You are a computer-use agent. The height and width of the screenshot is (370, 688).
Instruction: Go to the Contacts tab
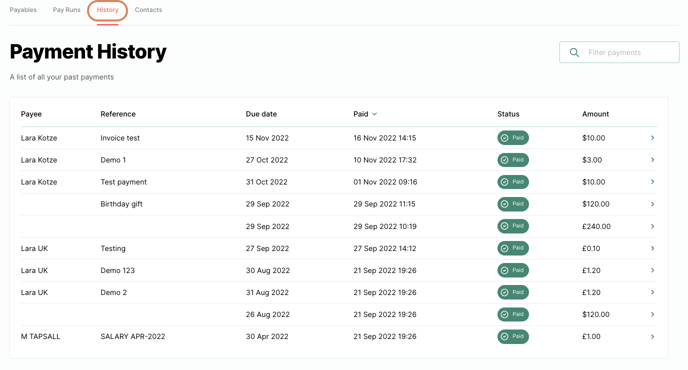click(x=148, y=10)
